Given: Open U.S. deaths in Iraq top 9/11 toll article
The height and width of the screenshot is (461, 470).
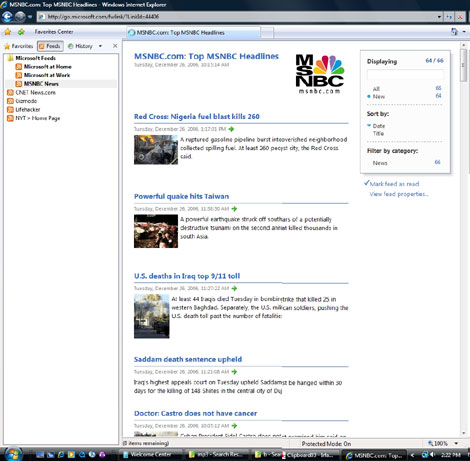Looking at the screenshot, I should [187, 276].
